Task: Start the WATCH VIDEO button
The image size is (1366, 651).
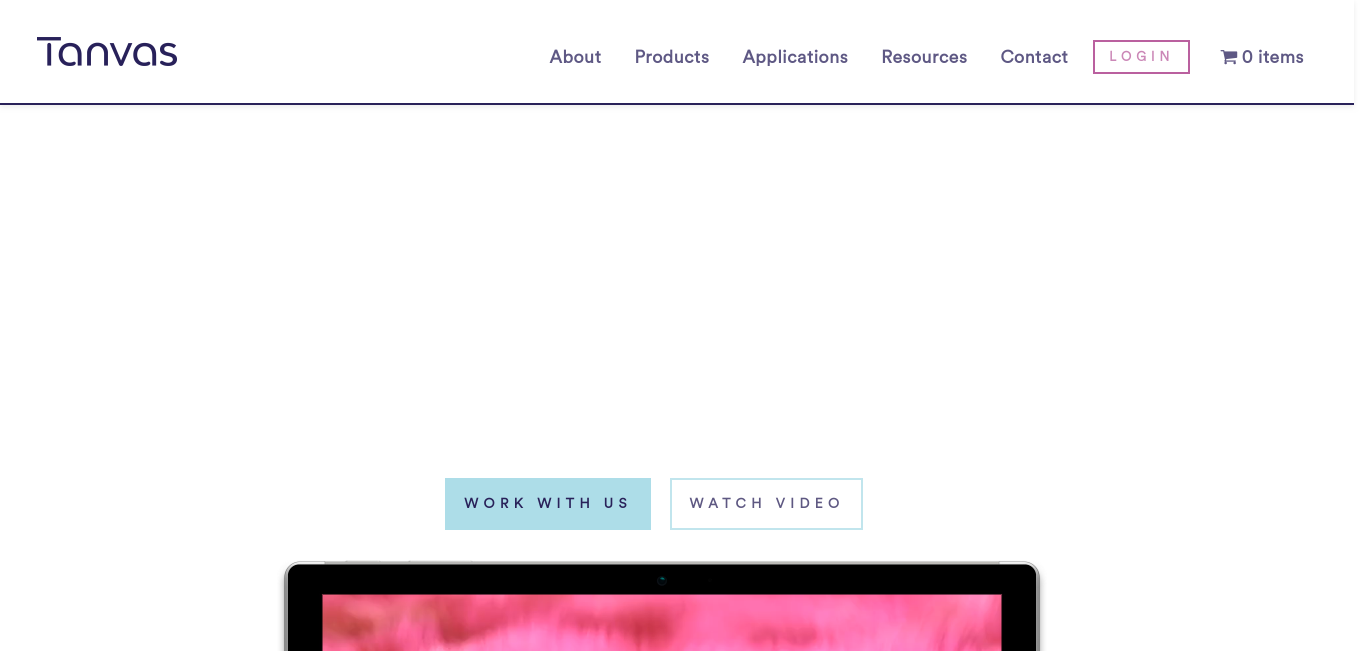Action: 766,504
